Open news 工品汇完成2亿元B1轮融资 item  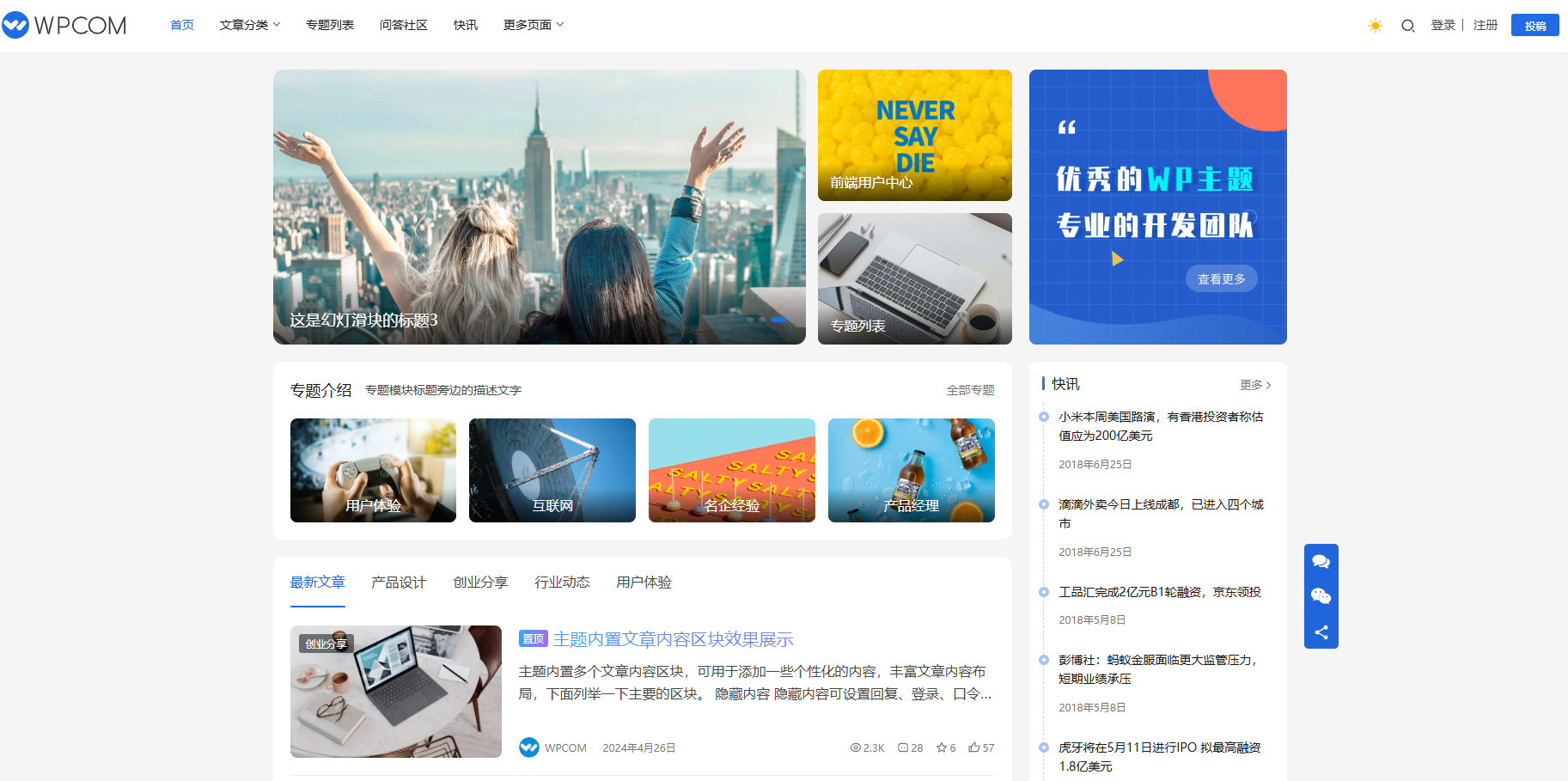pos(1160,592)
